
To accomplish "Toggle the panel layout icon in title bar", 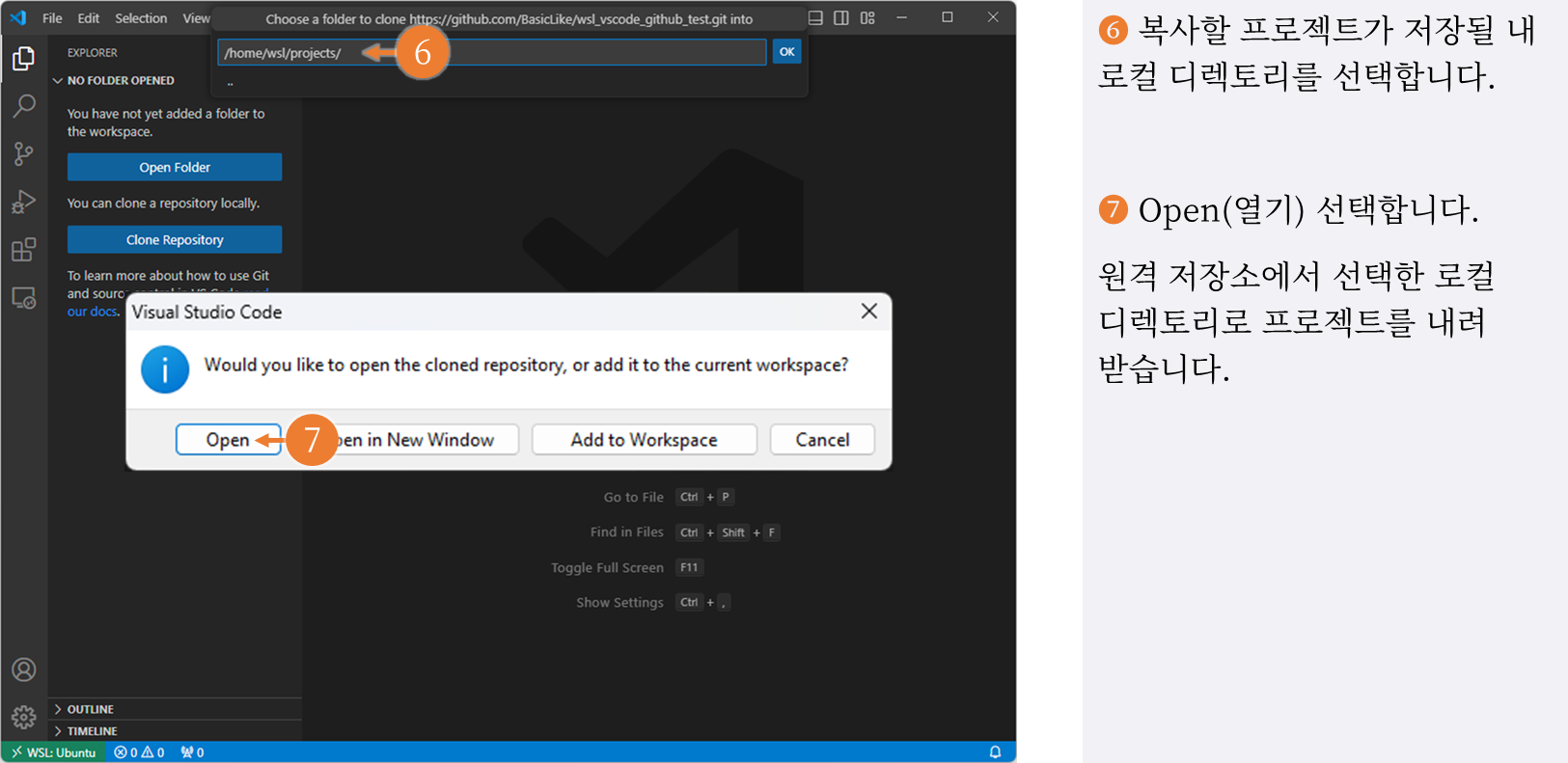I will [815, 17].
